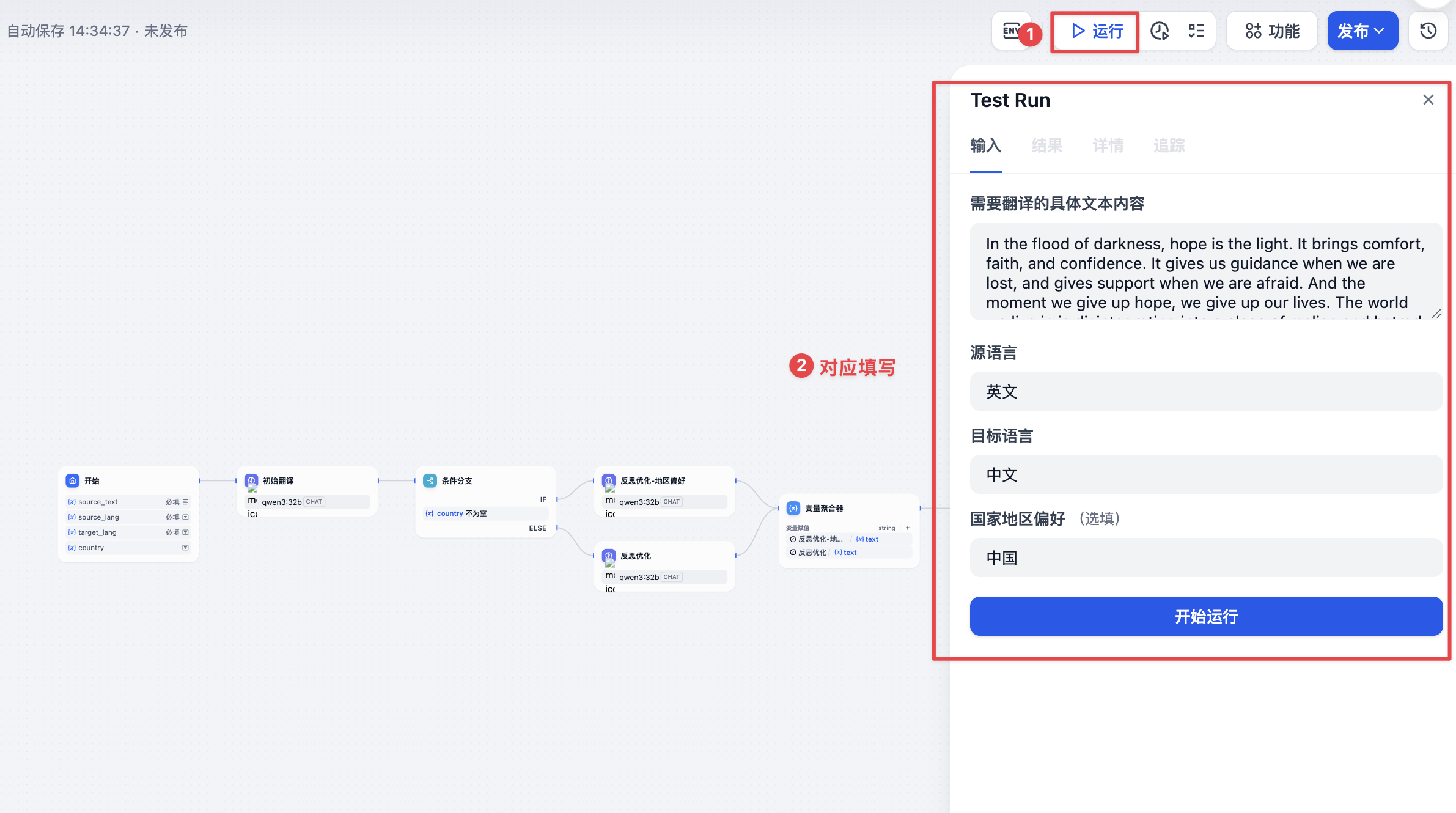Click the paragraph type icon beside source_text
The image size is (1456, 813).
point(185,502)
